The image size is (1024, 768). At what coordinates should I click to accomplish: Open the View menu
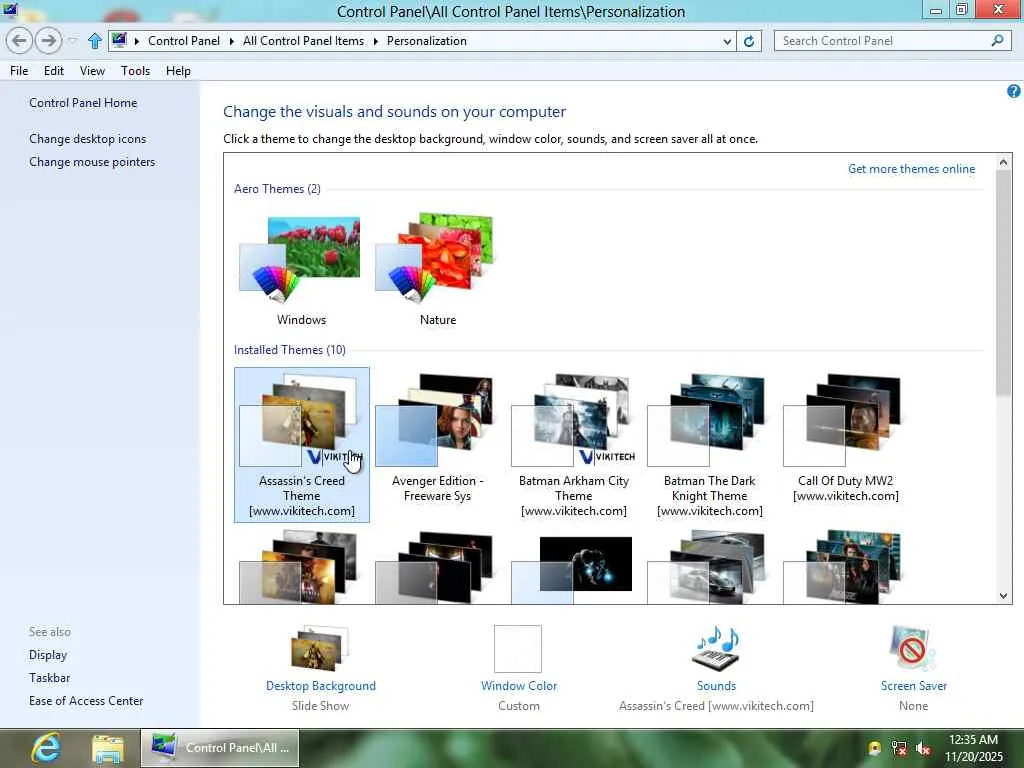(x=92, y=71)
